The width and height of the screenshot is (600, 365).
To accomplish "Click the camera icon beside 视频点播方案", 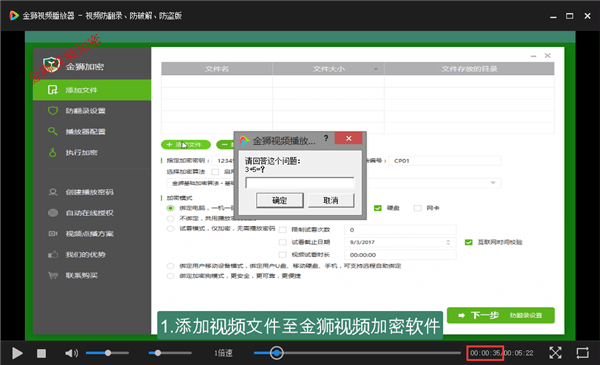I will [53, 233].
